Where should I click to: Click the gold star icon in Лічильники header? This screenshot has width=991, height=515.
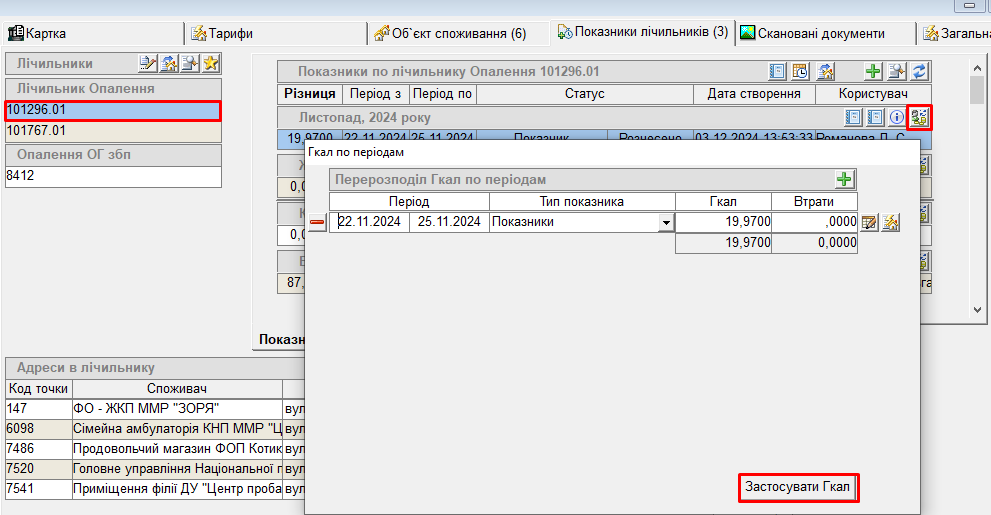[x=211, y=63]
